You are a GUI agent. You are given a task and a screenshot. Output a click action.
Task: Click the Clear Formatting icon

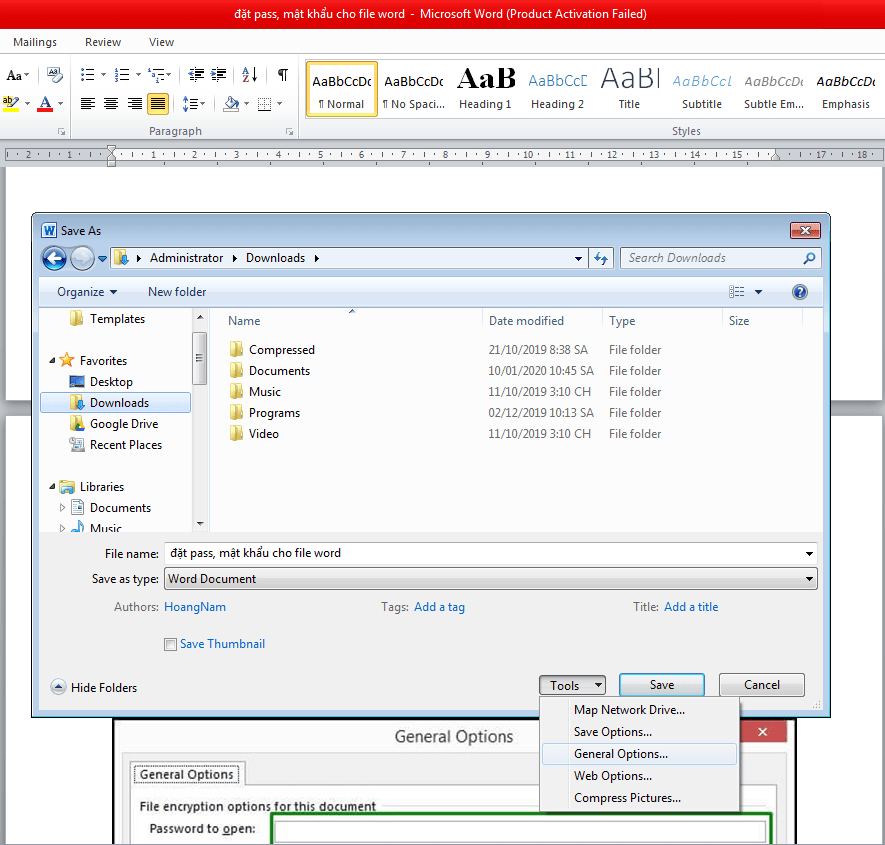coord(54,75)
